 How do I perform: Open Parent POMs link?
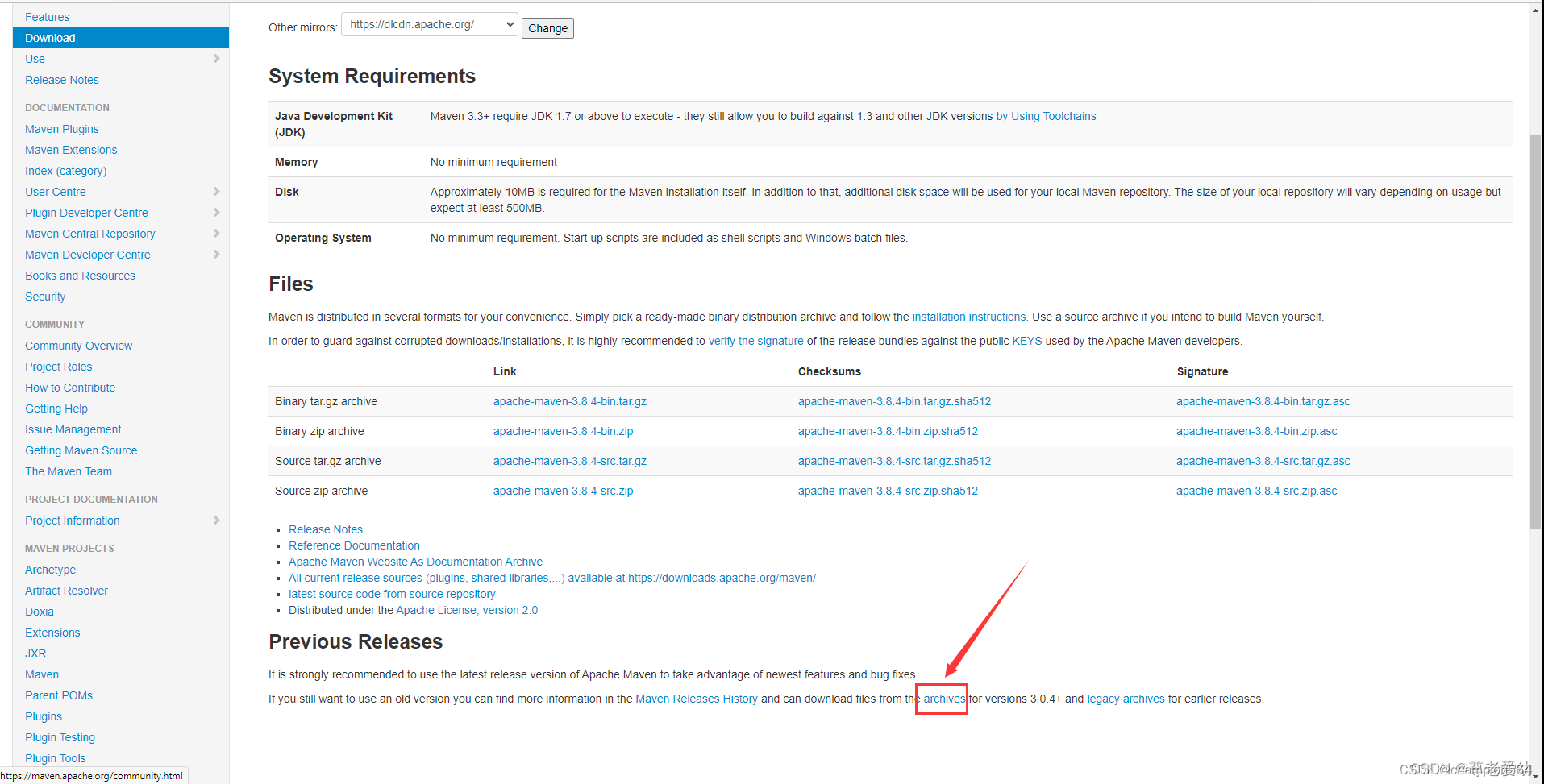(59, 695)
